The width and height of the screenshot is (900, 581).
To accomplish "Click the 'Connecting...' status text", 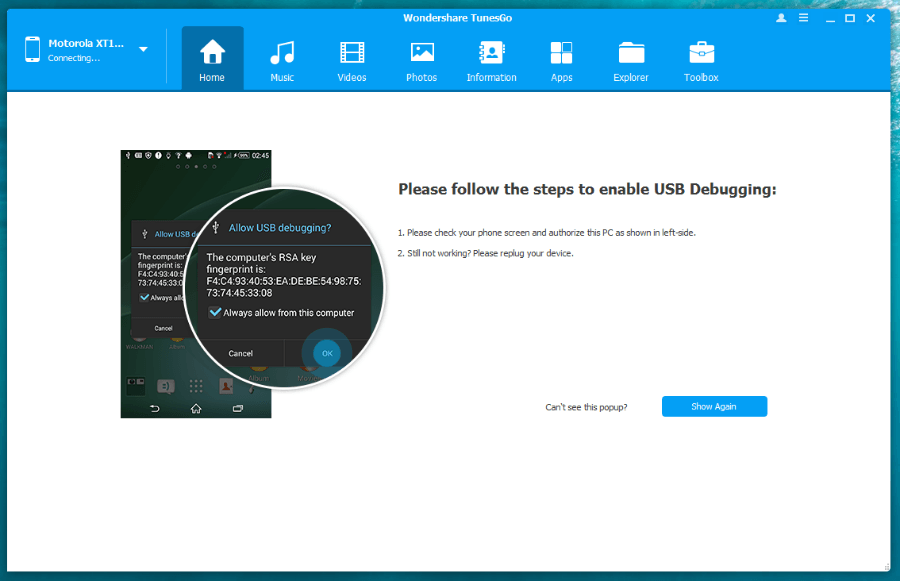I will tap(74, 58).
